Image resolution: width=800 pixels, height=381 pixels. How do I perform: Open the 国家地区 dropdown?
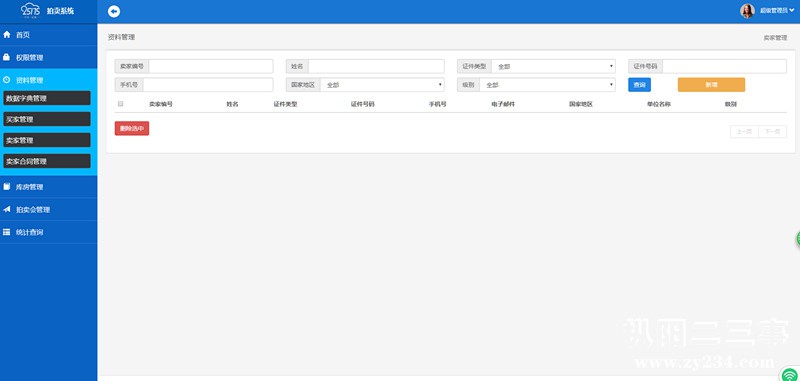[382, 85]
